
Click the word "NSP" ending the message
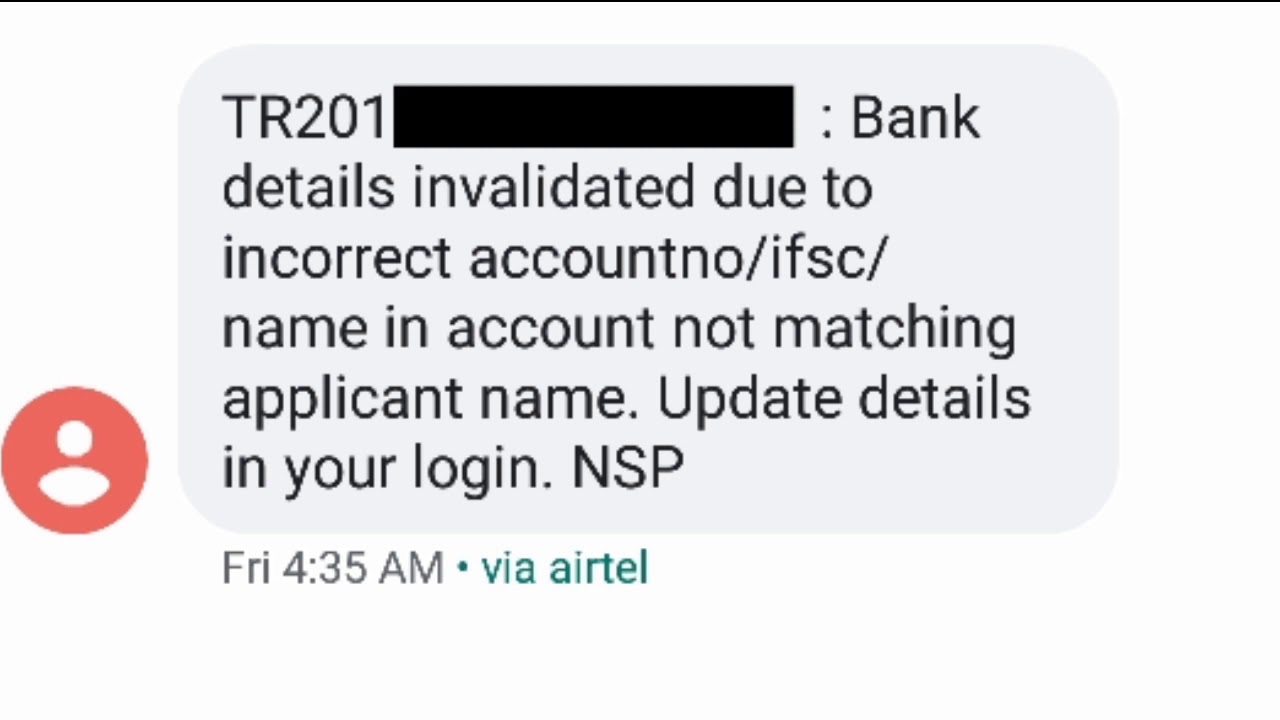click(x=628, y=468)
